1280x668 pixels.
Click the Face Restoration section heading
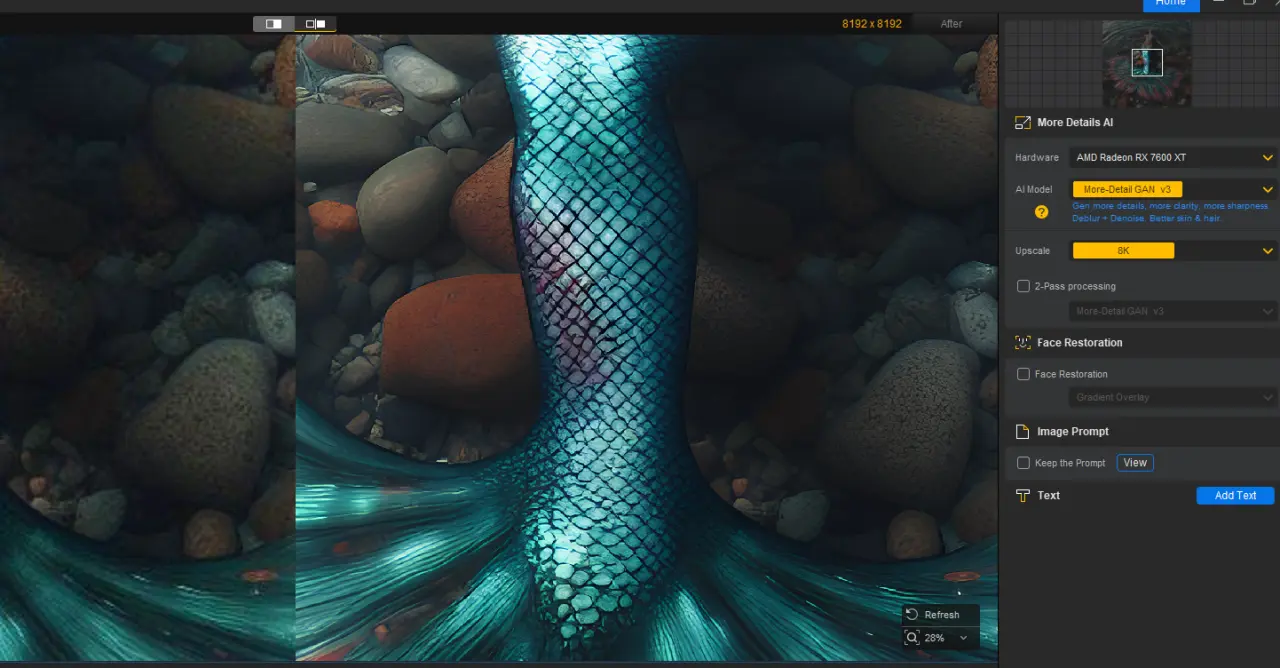(x=1080, y=342)
